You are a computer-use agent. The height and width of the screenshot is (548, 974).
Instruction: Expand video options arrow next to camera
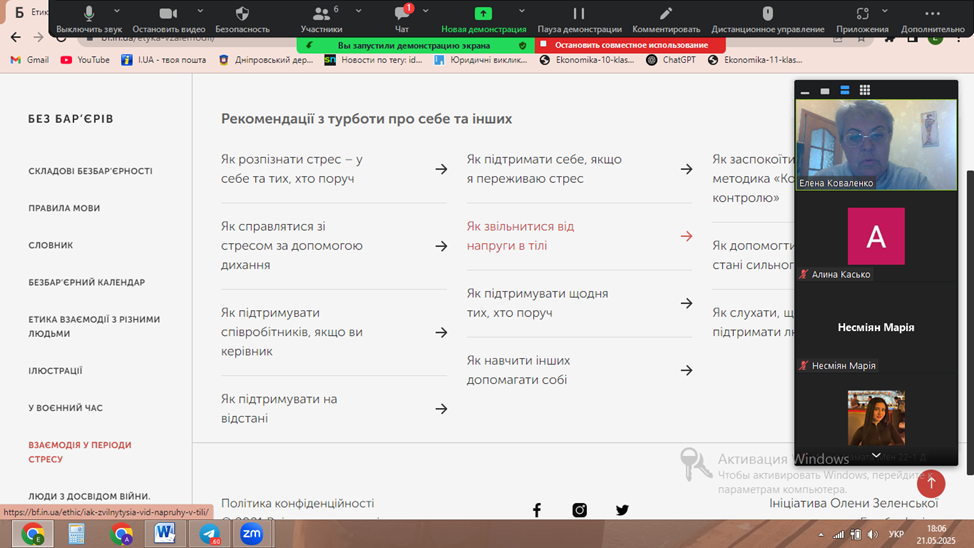[200, 11]
